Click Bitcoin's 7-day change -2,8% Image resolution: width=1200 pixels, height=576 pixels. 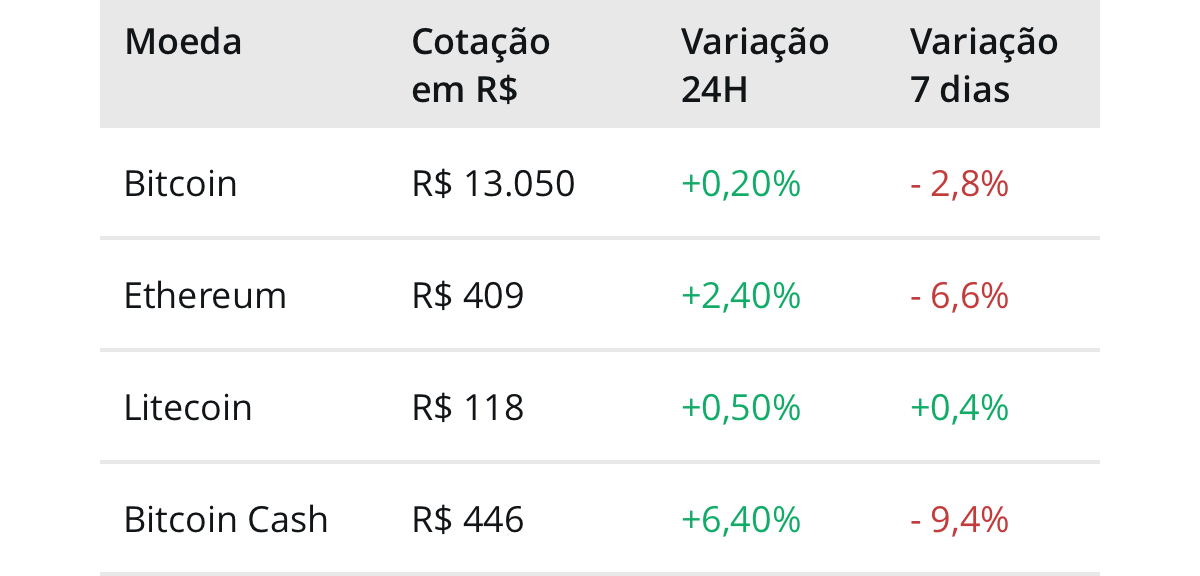tap(959, 184)
